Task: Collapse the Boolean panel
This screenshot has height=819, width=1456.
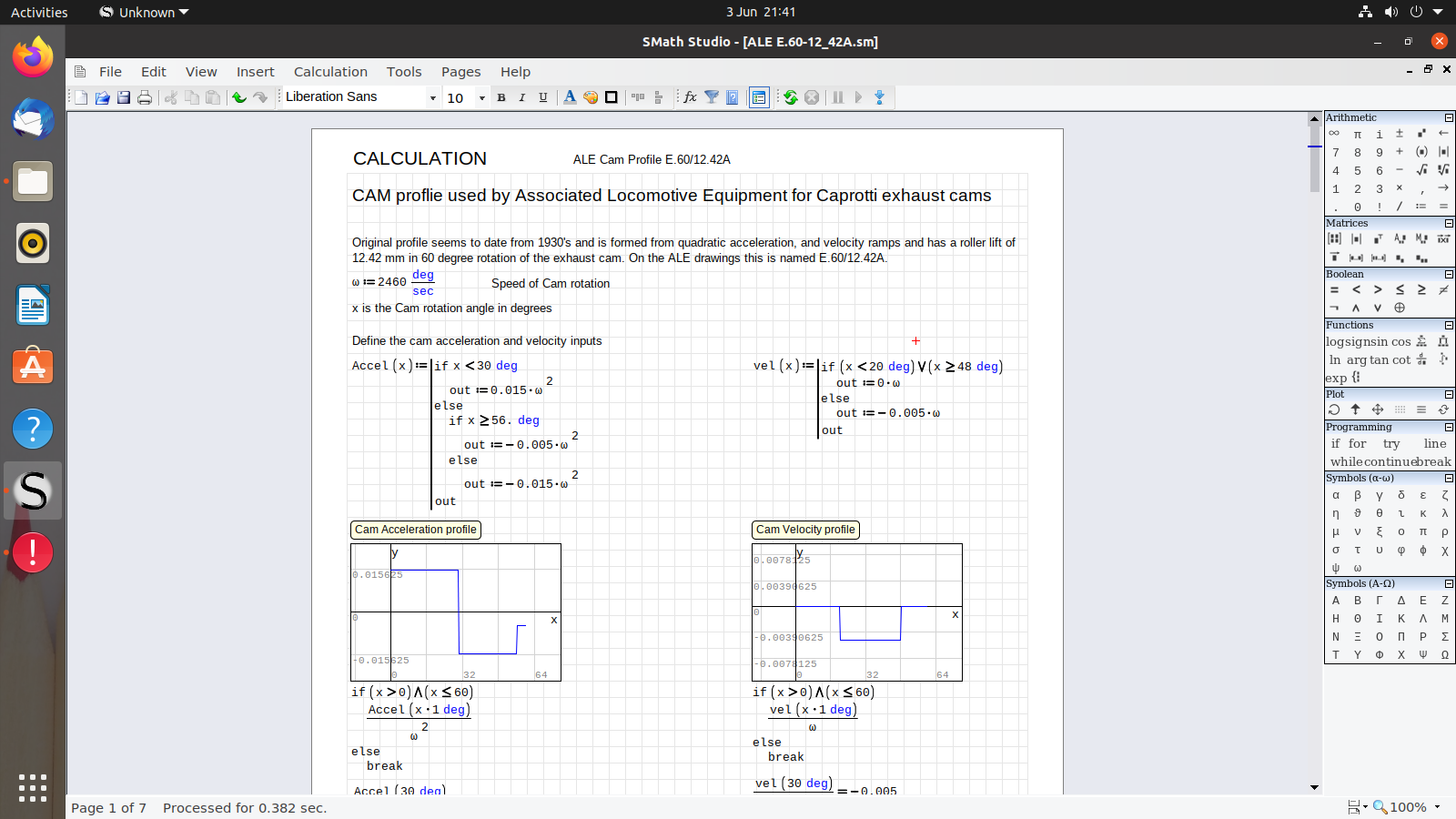Action: coord(1449,274)
